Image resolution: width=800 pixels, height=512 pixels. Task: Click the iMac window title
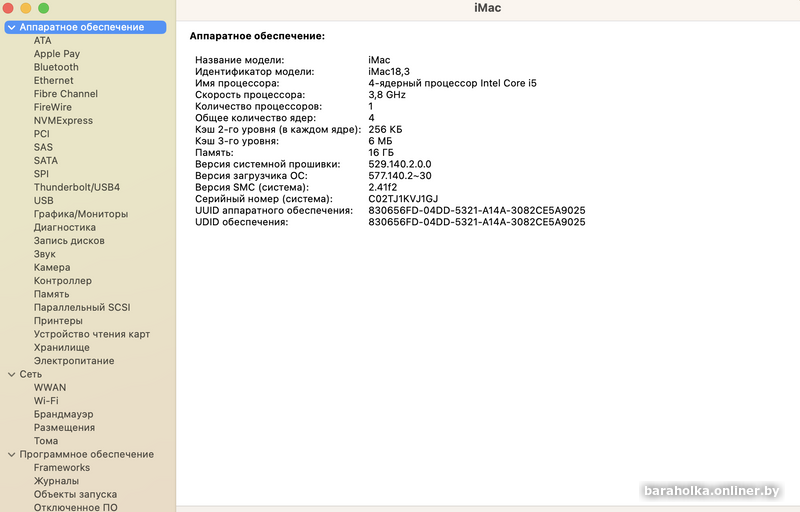coord(487,8)
